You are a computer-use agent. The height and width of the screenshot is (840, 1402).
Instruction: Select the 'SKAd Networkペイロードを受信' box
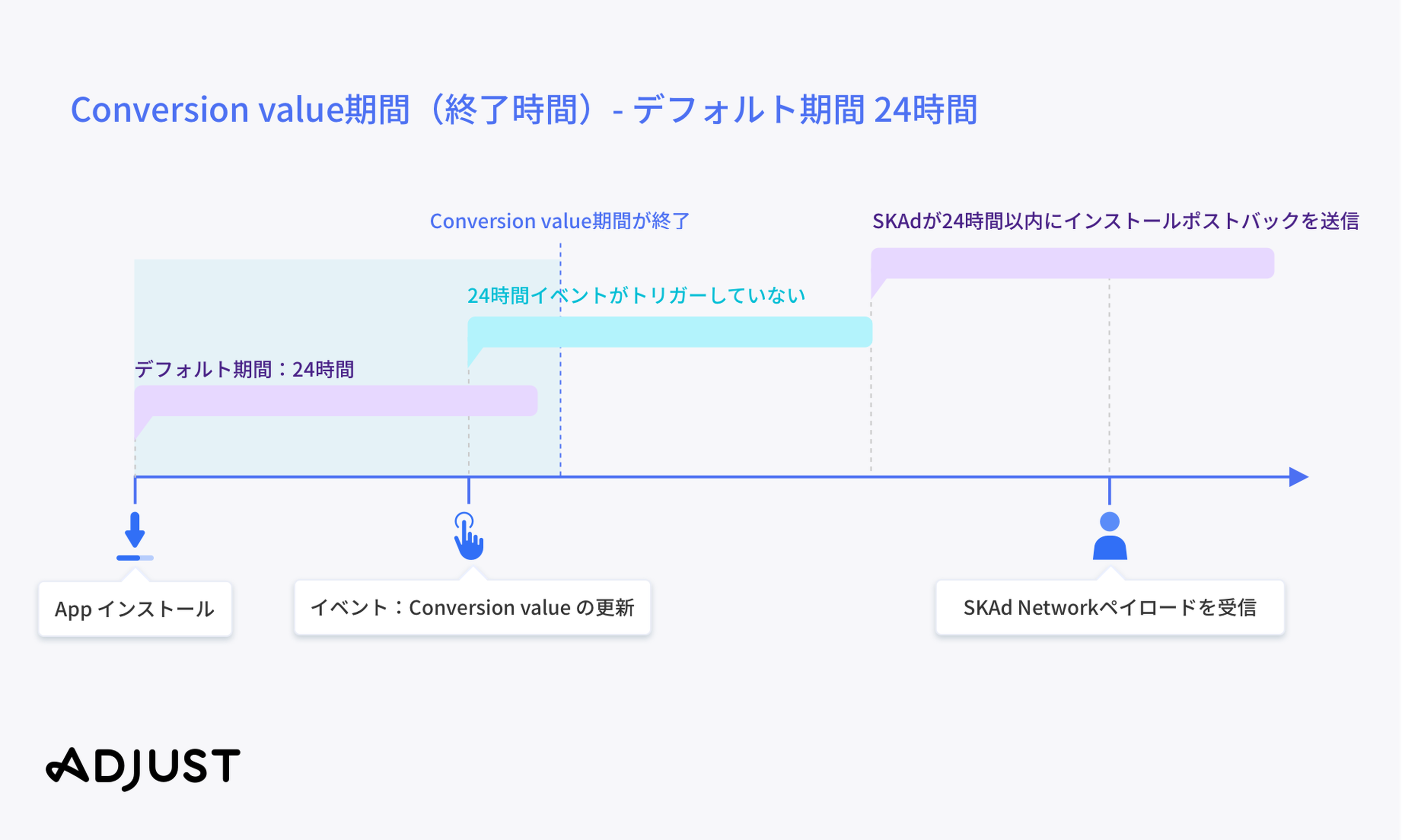tap(1111, 608)
